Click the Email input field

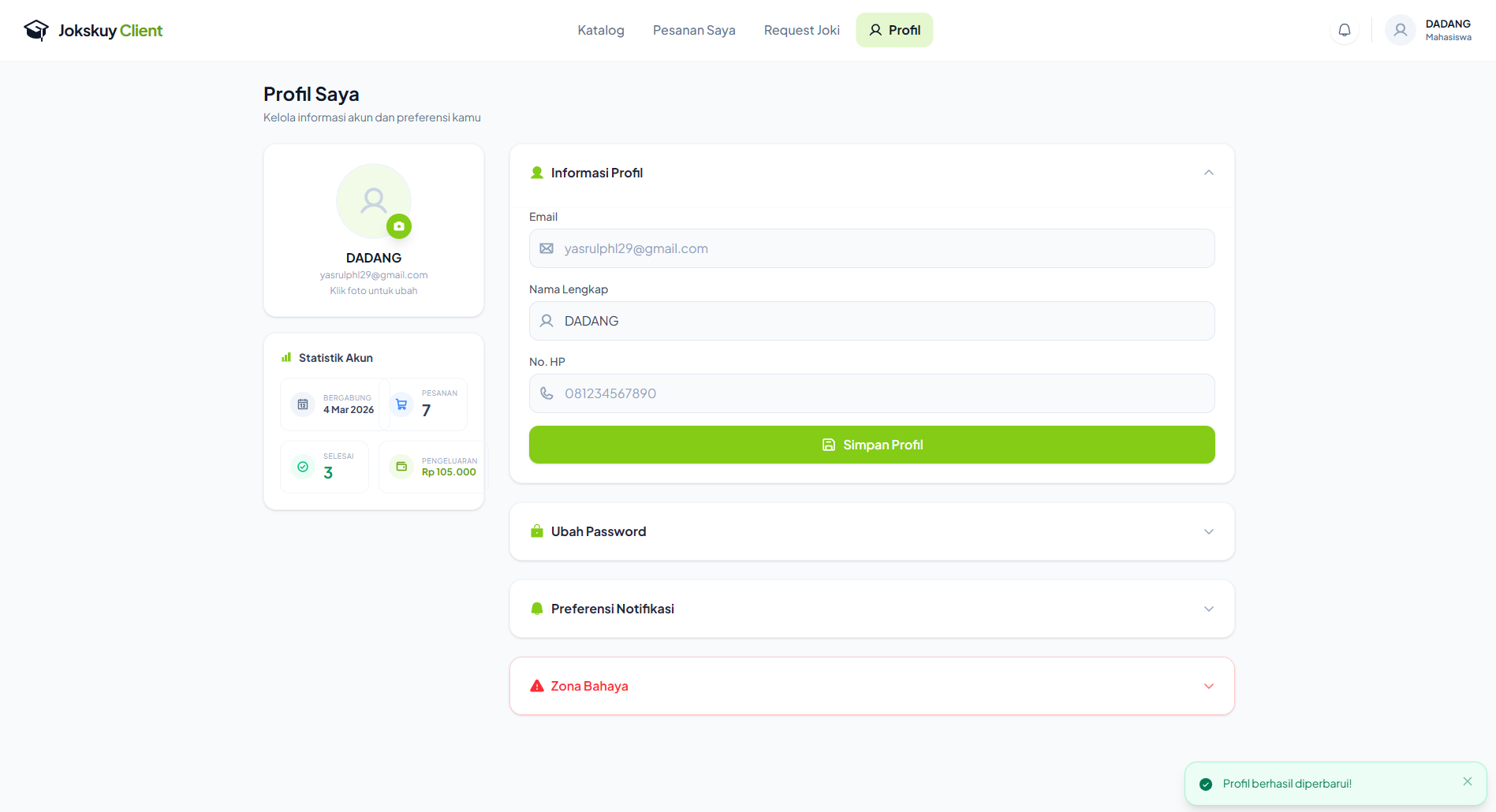872,248
